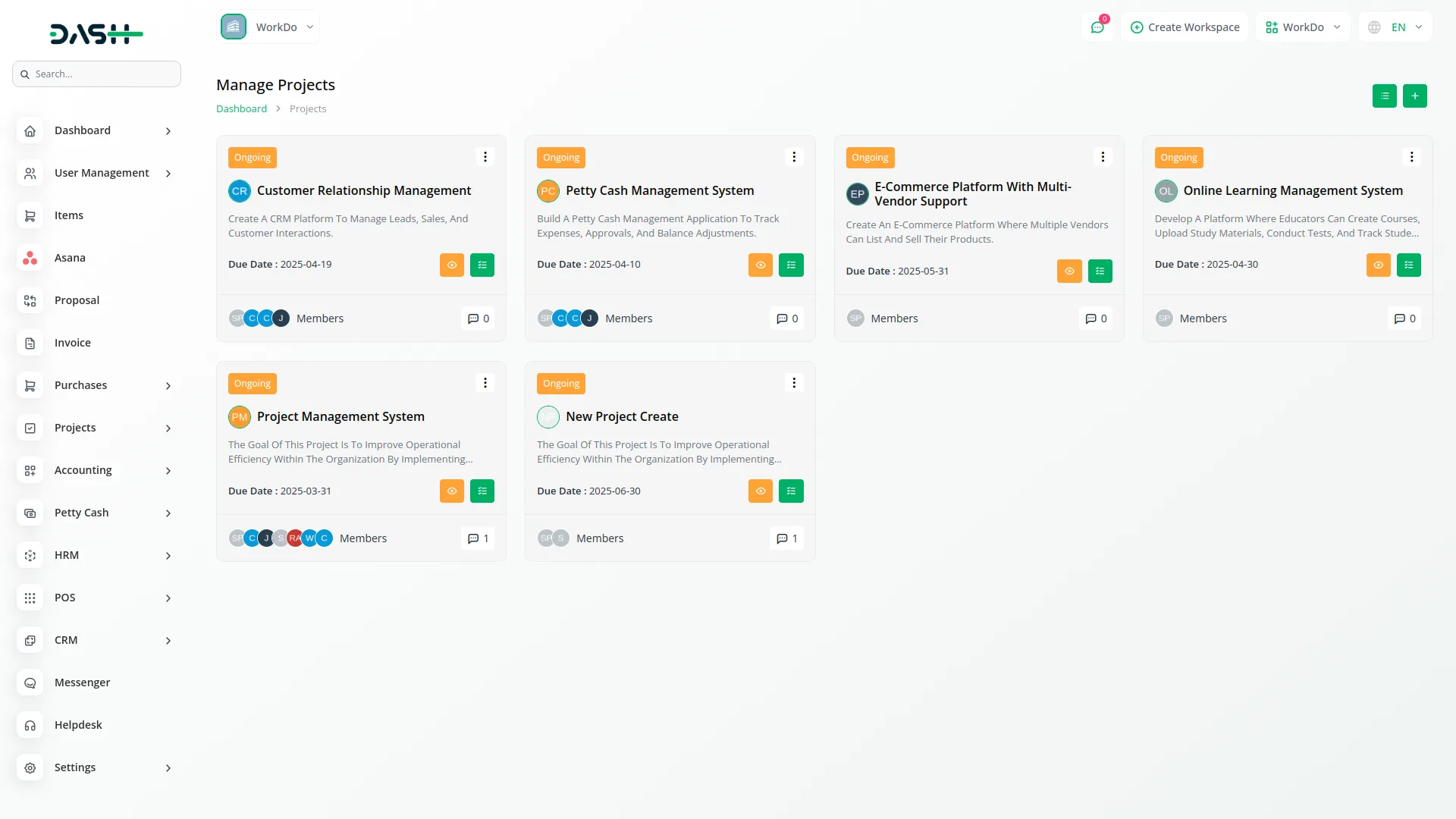Click the Create Workspace button
This screenshot has height=819, width=1456.
(x=1185, y=27)
